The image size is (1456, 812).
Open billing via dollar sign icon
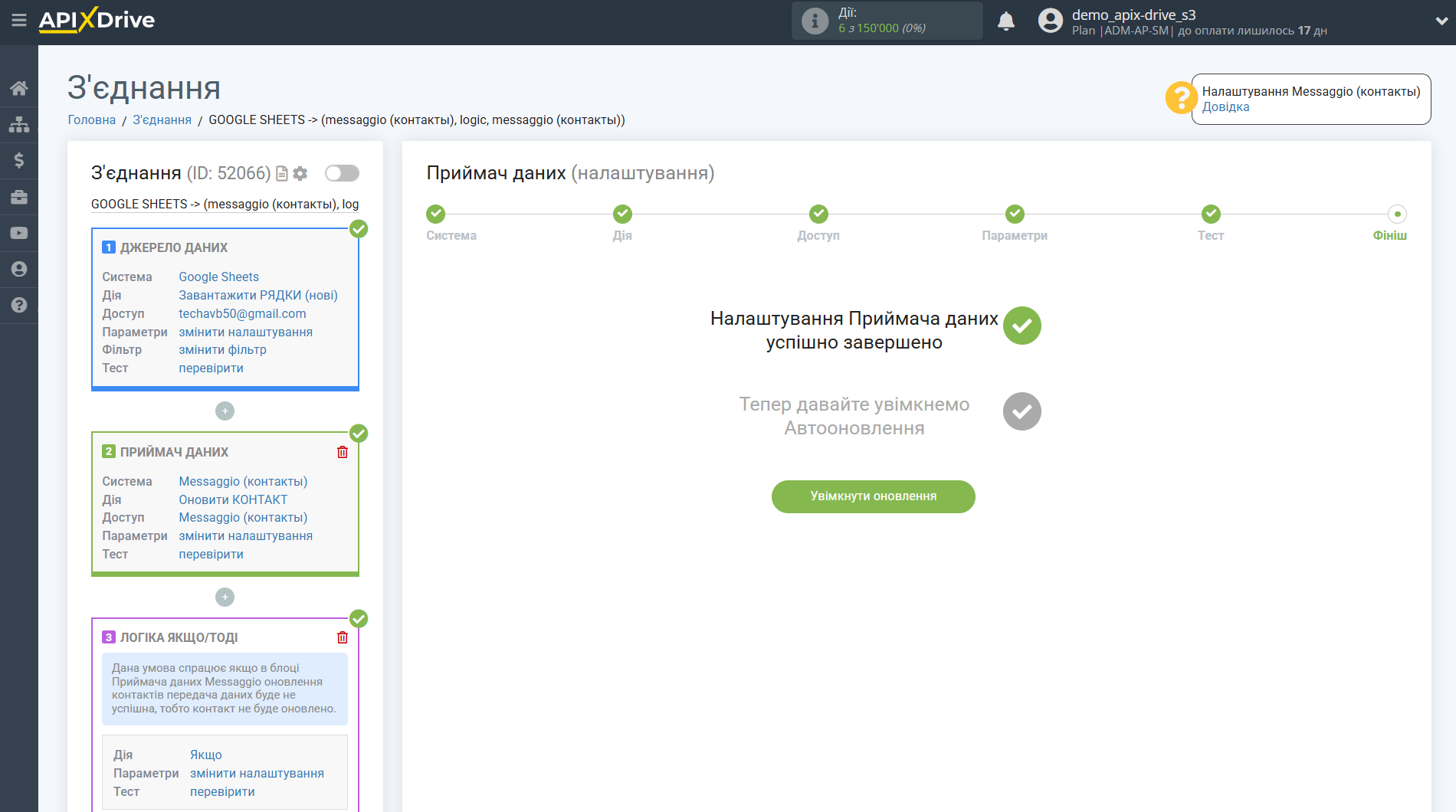19,160
